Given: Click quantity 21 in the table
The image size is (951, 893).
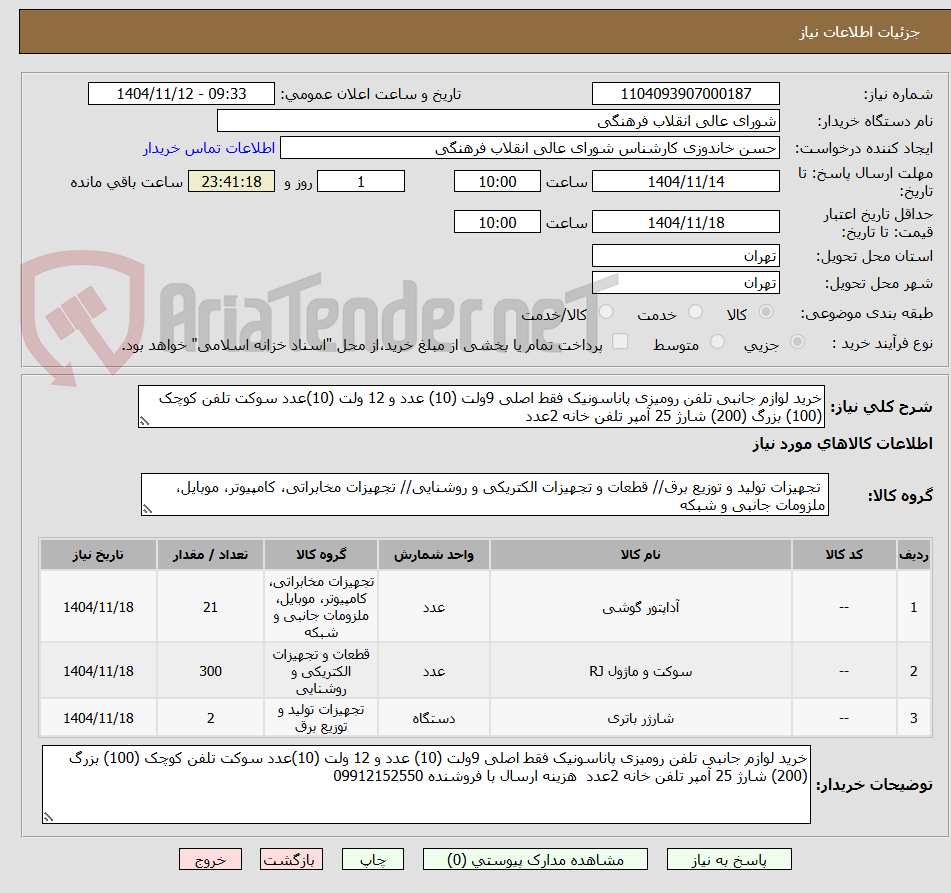Looking at the screenshot, I should (210, 607).
